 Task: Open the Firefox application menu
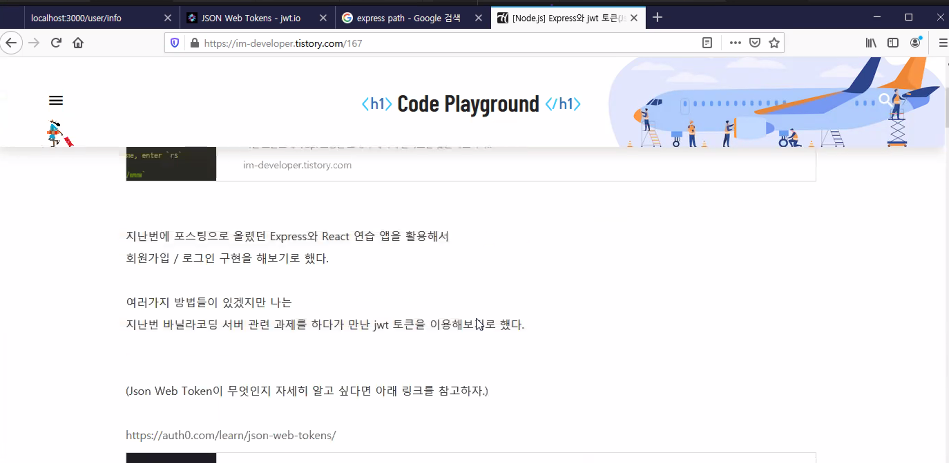[942, 43]
